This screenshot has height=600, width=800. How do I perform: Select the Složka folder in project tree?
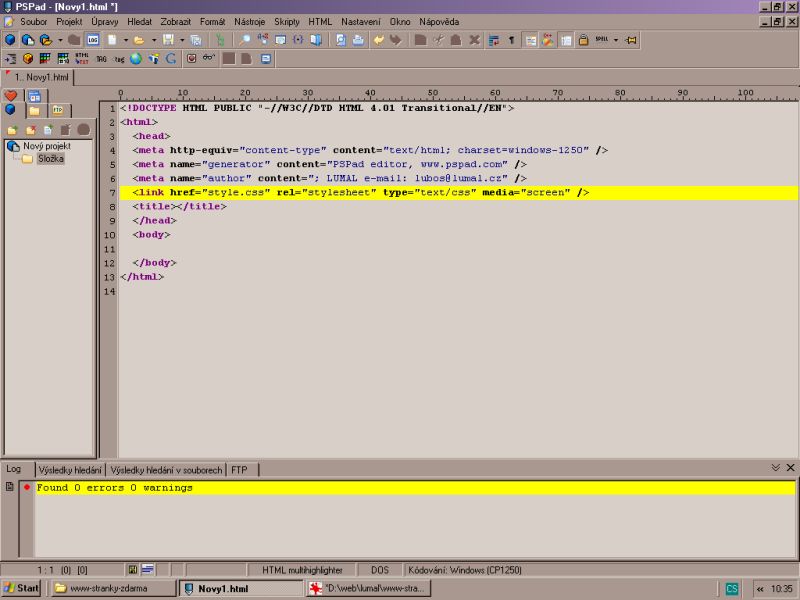click(51, 159)
